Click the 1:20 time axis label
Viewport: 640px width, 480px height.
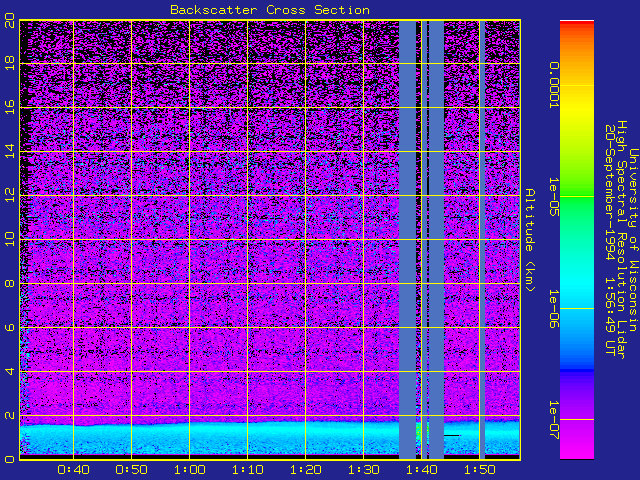click(305, 470)
